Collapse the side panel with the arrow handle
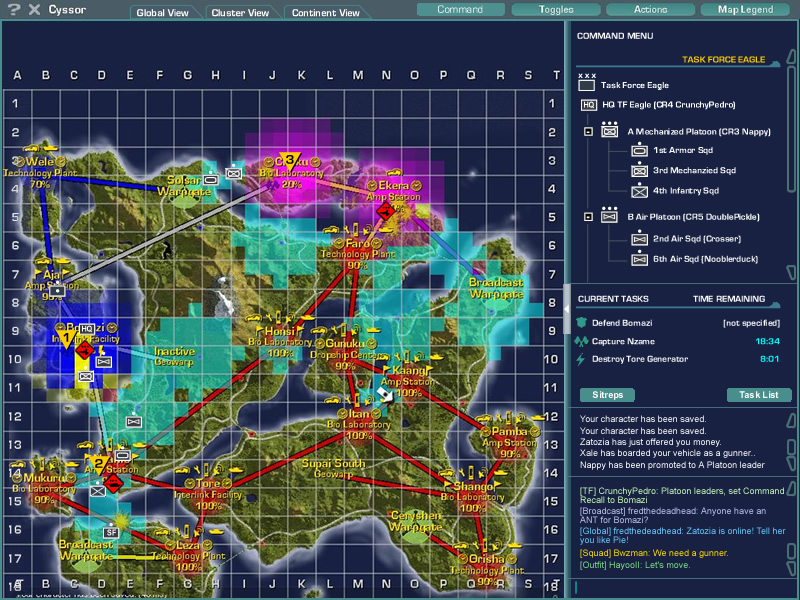This screenshot has height=600, width=800. point(566,309)
